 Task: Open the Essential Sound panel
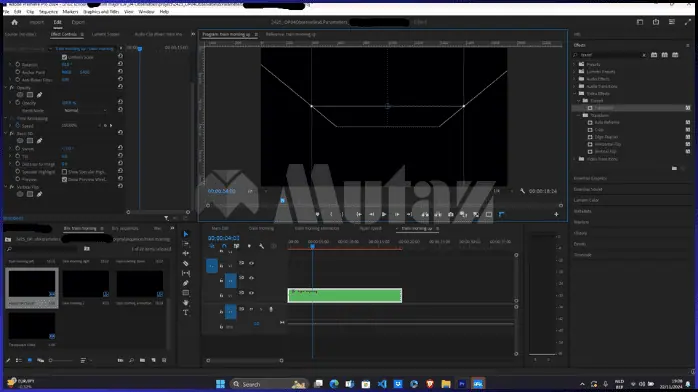(x=588, y=190)
